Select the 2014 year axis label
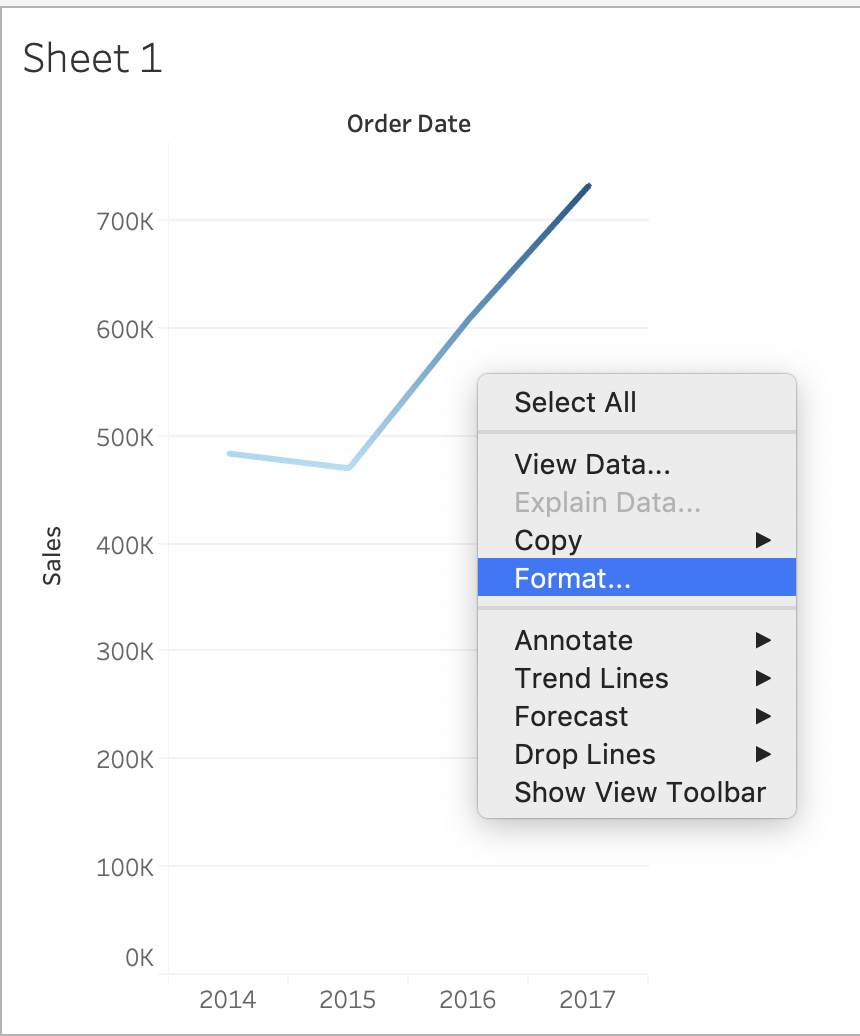The width and height of the screenshot is (860, 1036). 228,999
